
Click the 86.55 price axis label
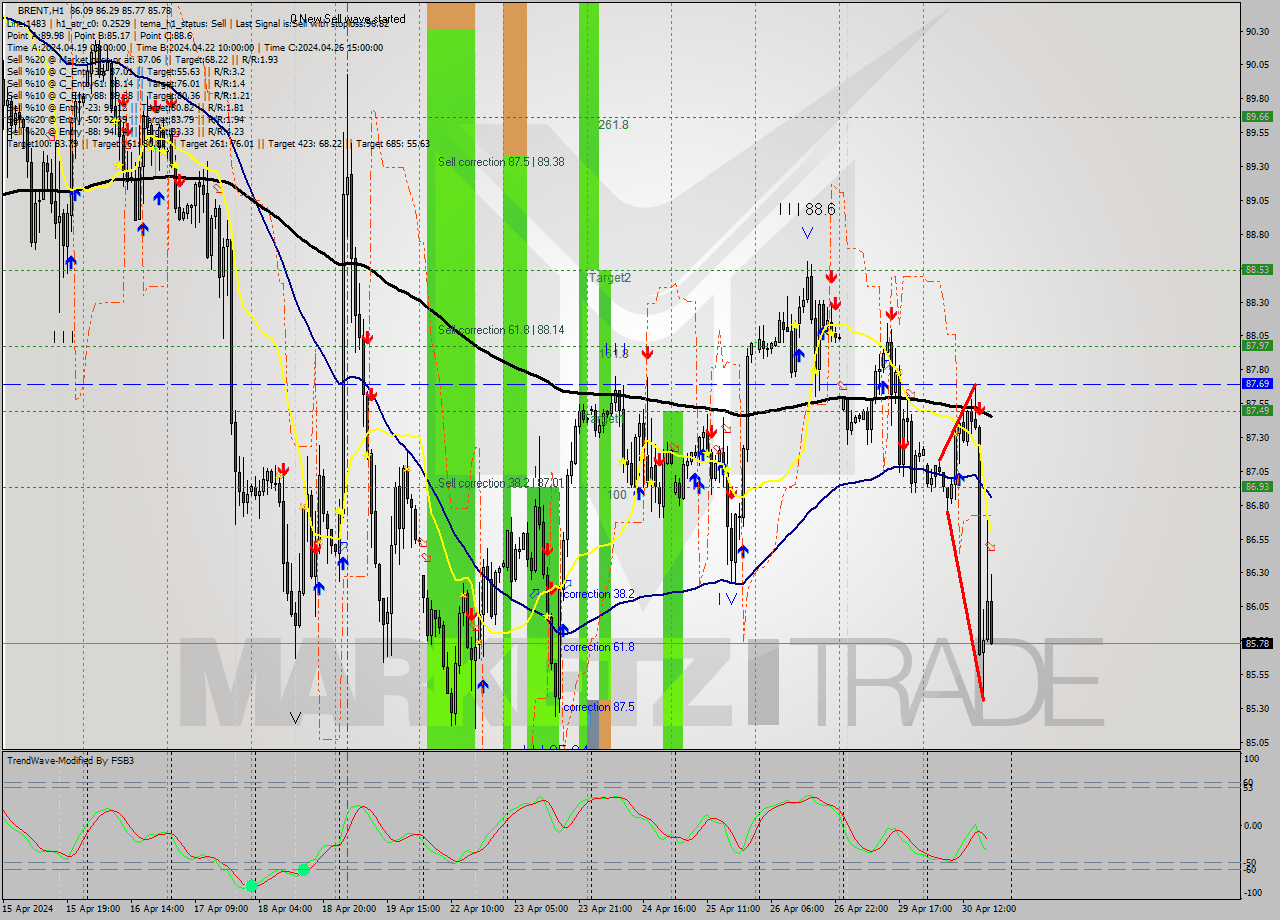point(1258,540)
